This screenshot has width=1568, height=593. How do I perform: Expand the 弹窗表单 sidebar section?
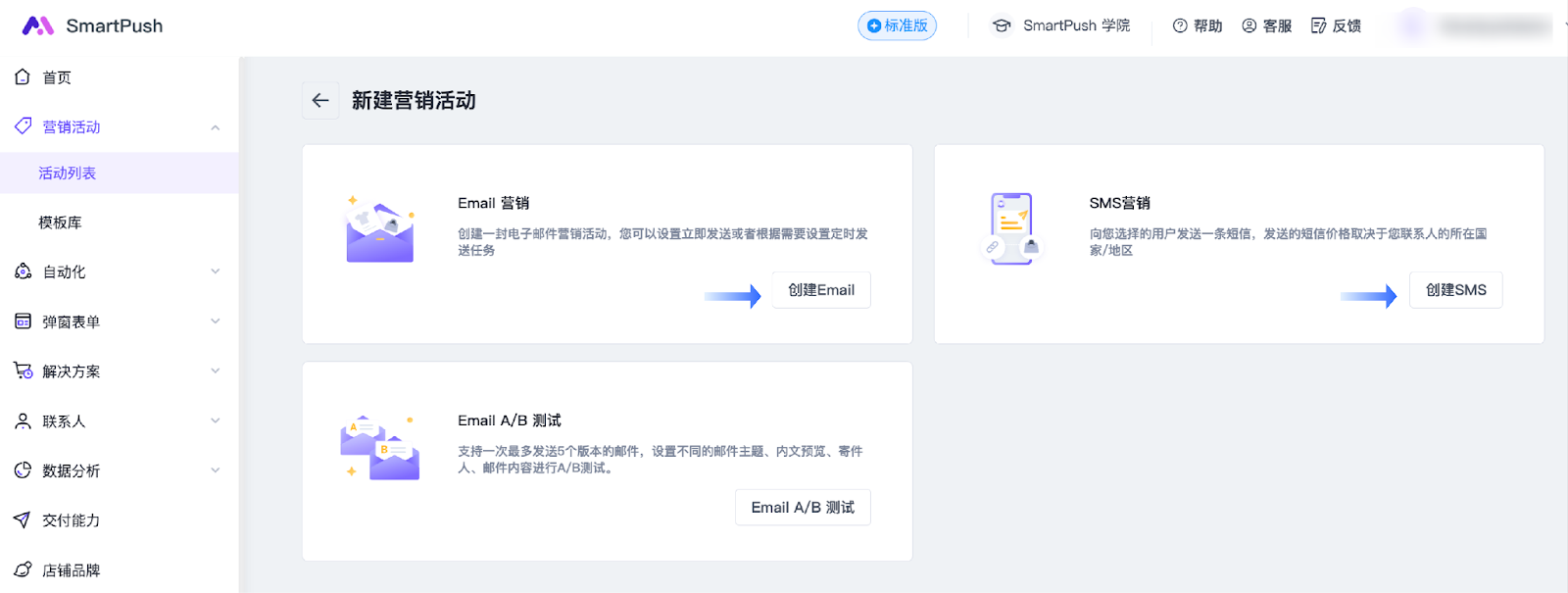pyautogui.click(x=215, y=321)
